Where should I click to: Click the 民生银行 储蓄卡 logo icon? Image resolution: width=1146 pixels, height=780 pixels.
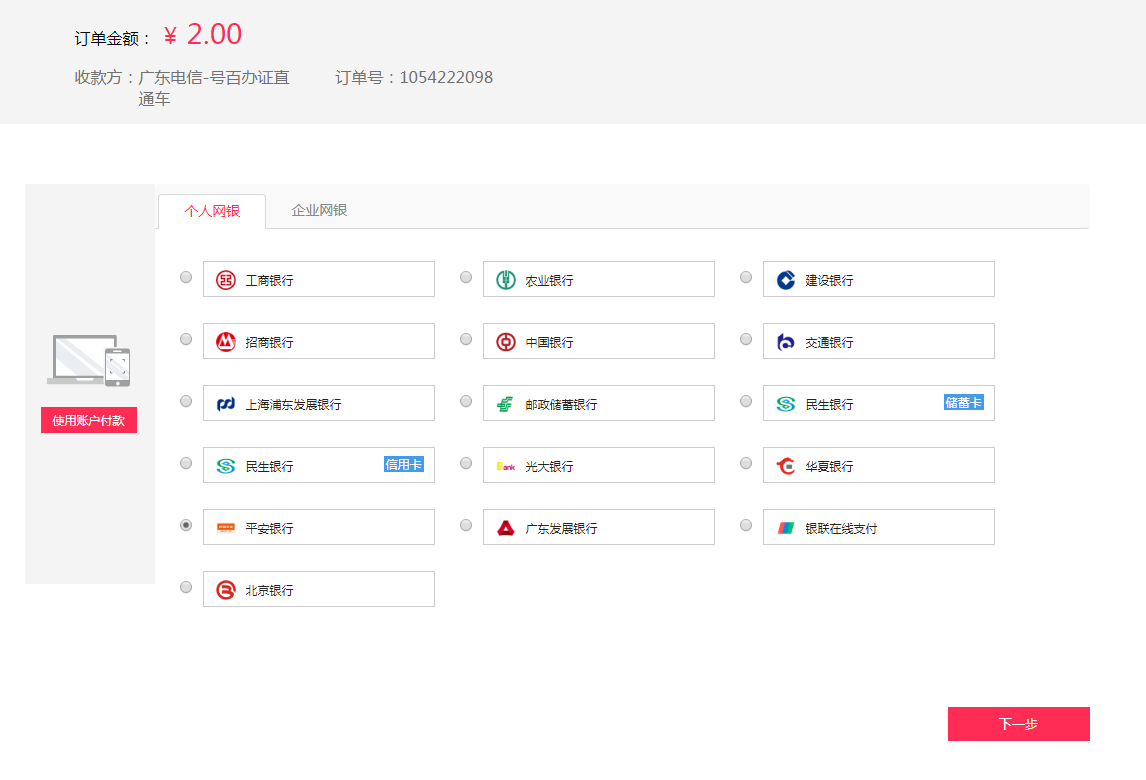point(786,404)
